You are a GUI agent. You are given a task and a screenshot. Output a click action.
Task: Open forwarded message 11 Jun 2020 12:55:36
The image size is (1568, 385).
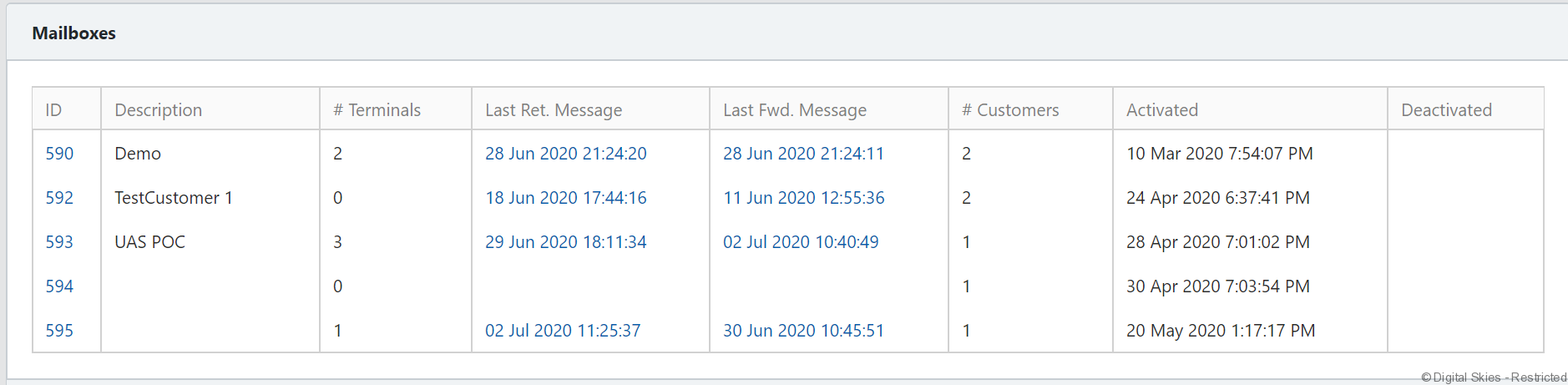coord(803,198)
